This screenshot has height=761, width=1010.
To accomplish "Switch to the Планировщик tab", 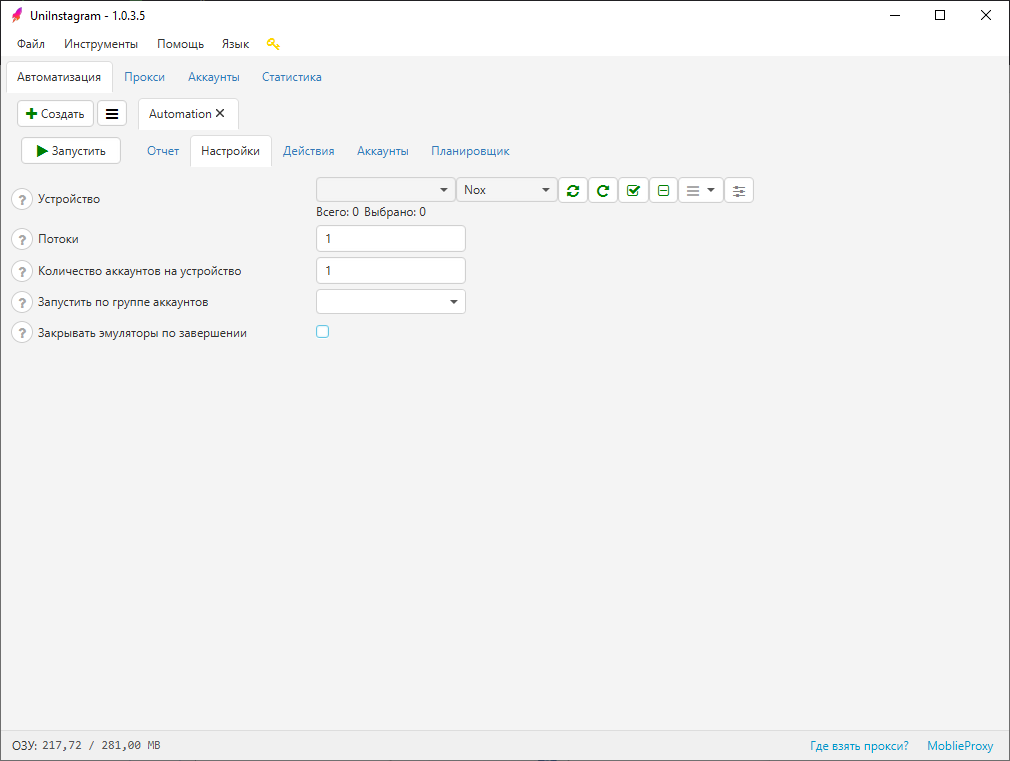I will [x=470, y=151].
